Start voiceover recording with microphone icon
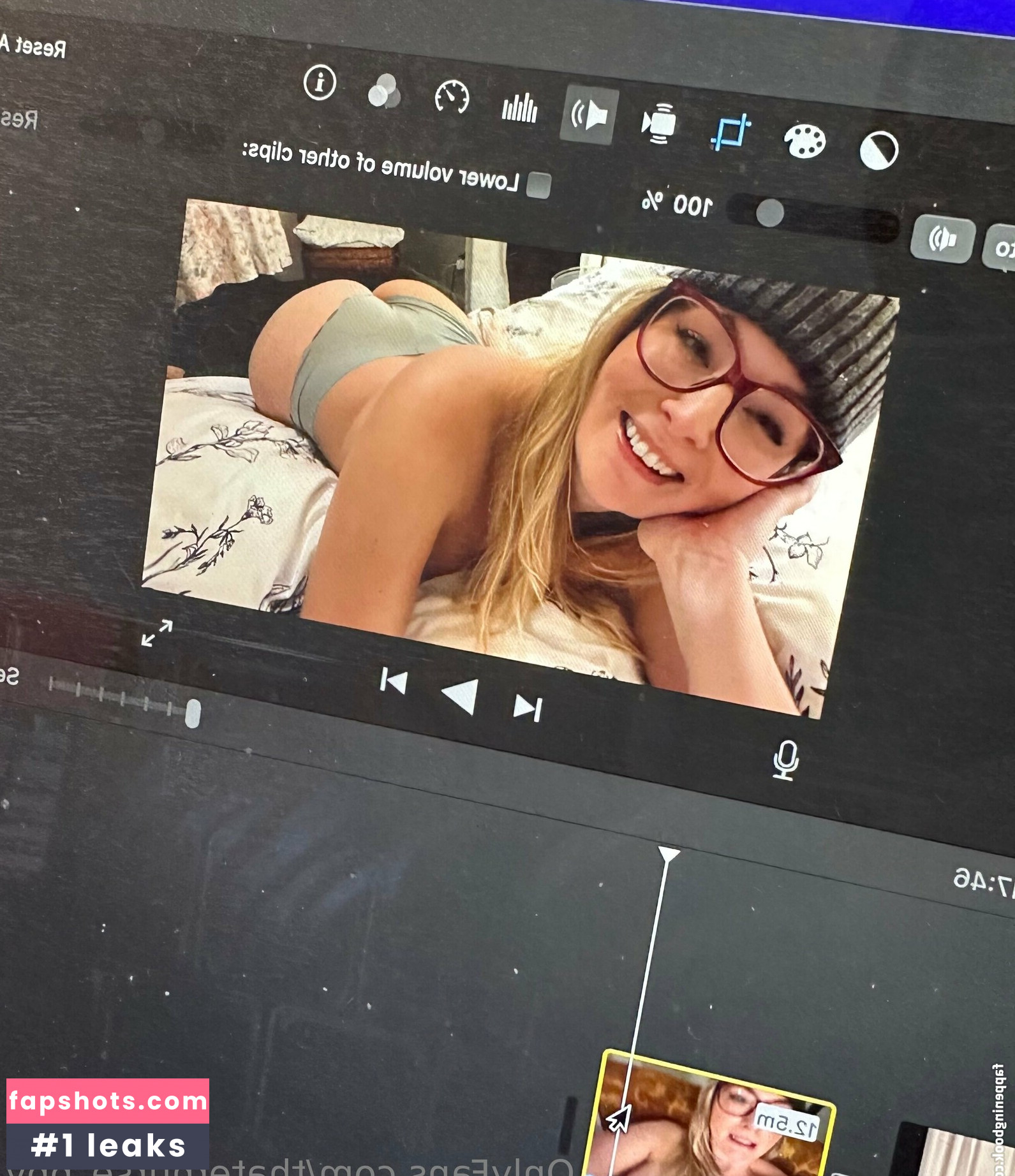The image size is (1015, 1176). [785, 760]
